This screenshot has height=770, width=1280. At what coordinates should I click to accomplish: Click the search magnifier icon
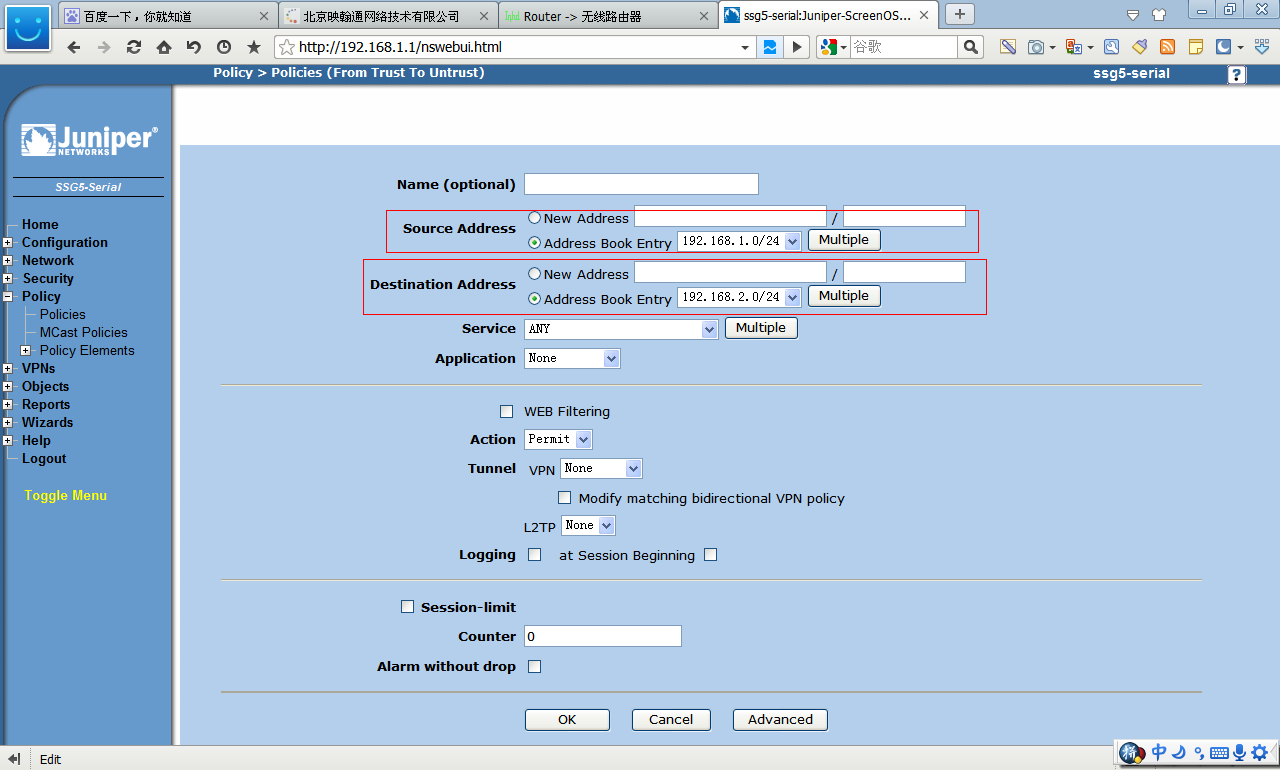[x=970, y=47]
